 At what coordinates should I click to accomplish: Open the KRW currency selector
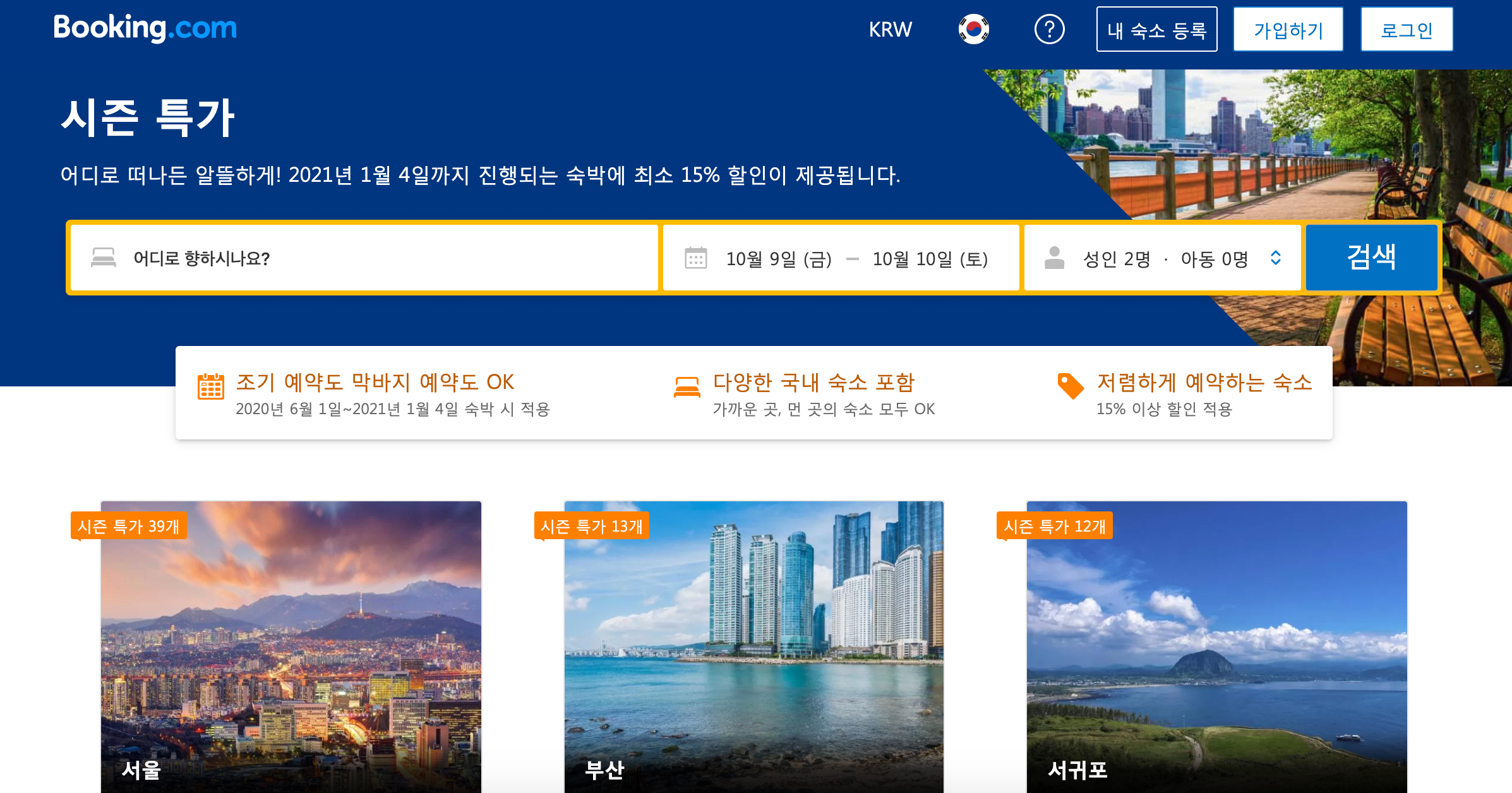(890, 29)
